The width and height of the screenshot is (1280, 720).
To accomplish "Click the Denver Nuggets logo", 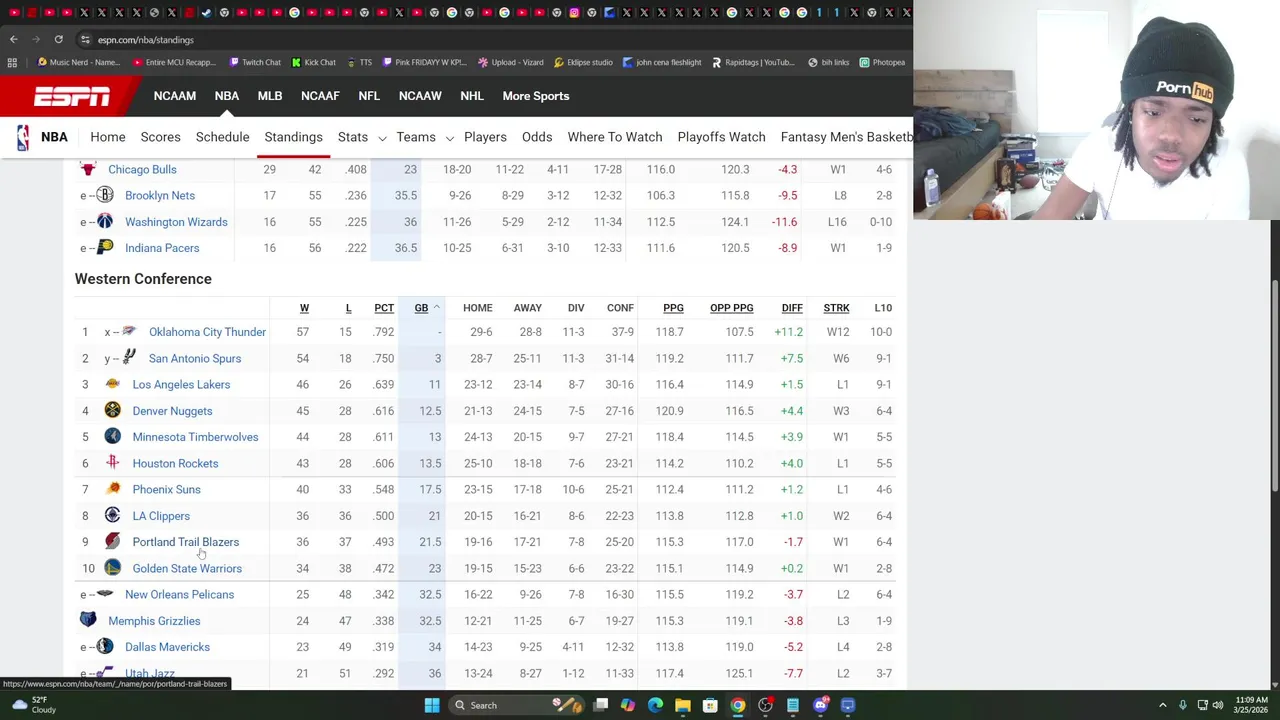I will point(112,411).
